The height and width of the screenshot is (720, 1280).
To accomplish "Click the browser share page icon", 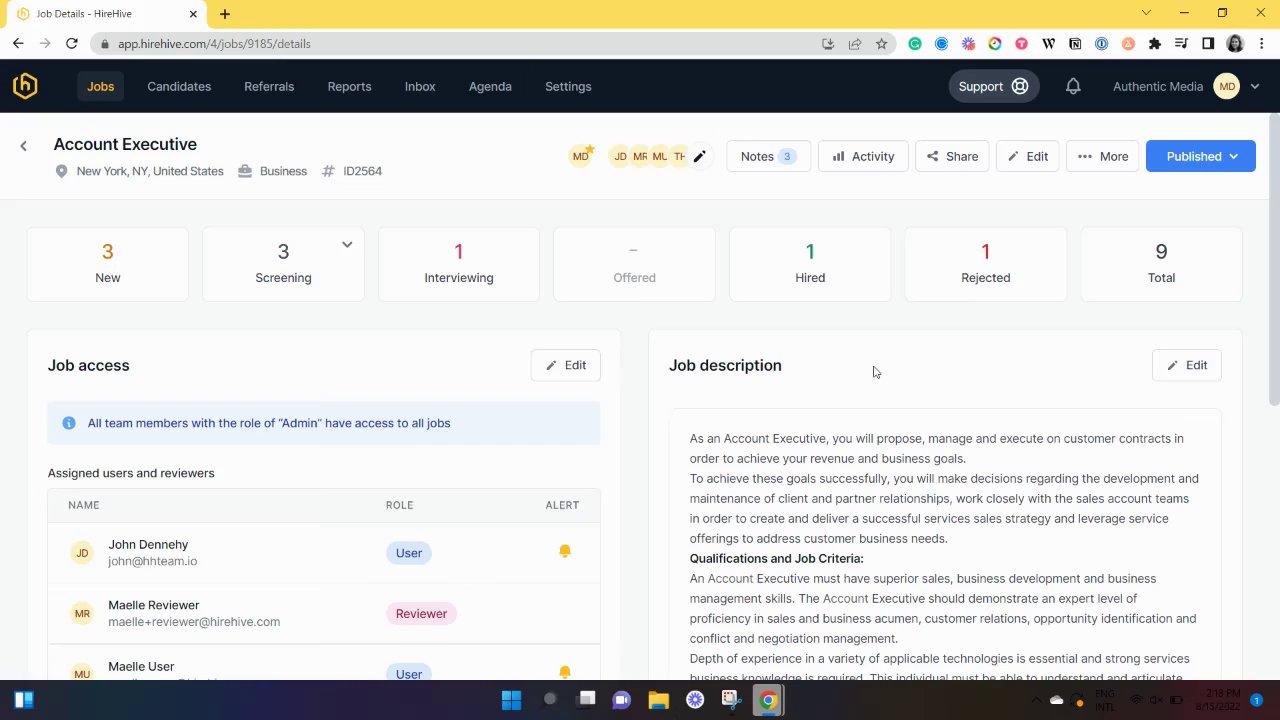I will (x=855, y=44).
